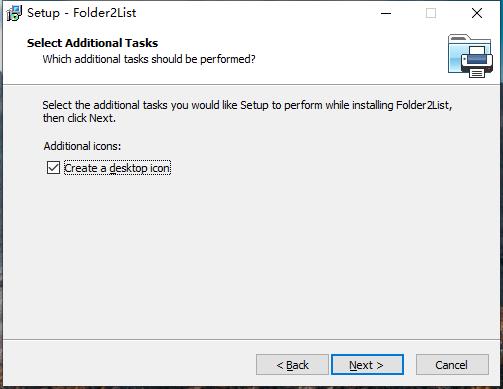Image resolution: width=503 pixels, height=389 pixels.
Task: Click the blue folder tab of header icon
Action: point(459,38)
